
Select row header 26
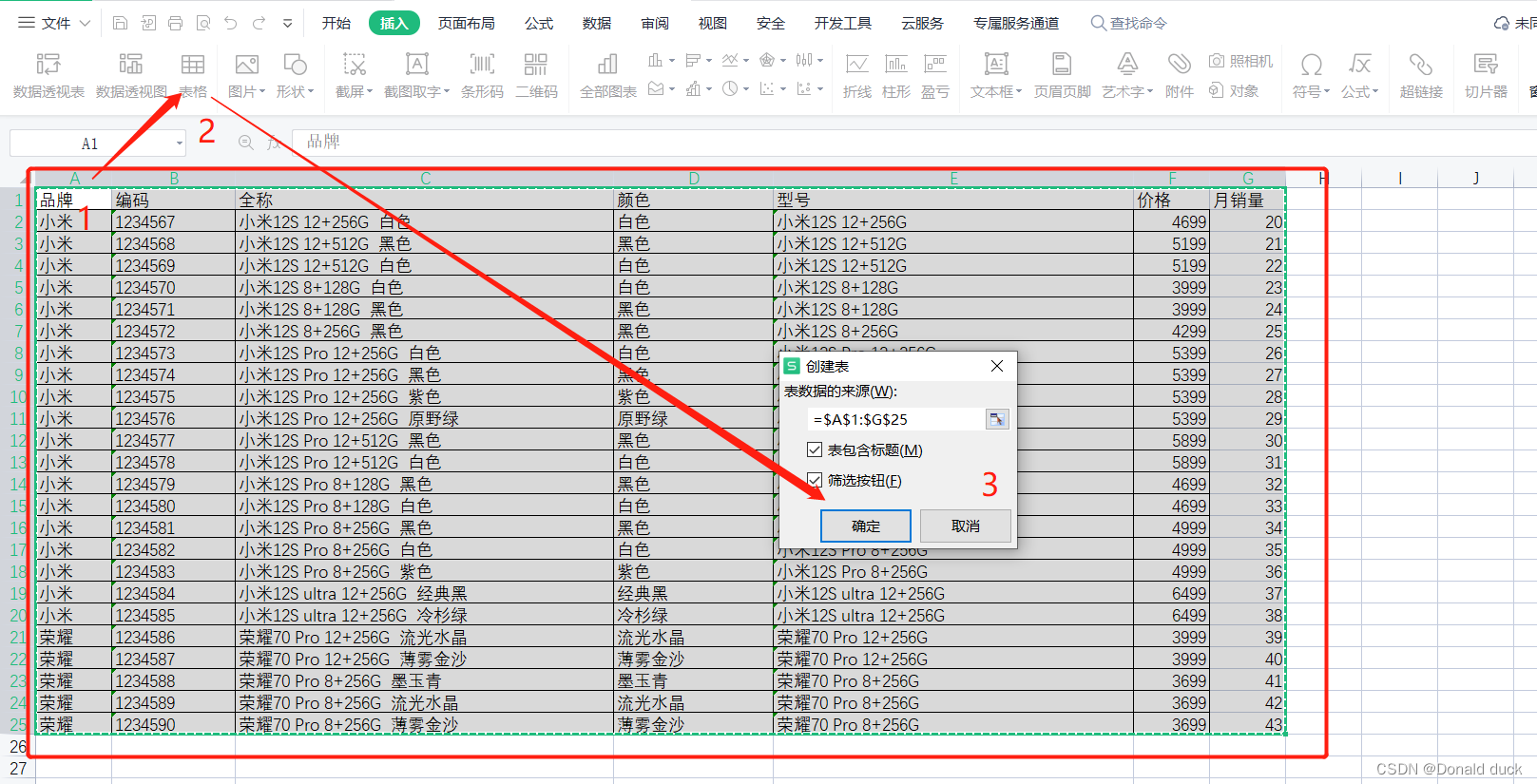coord(17,746)
